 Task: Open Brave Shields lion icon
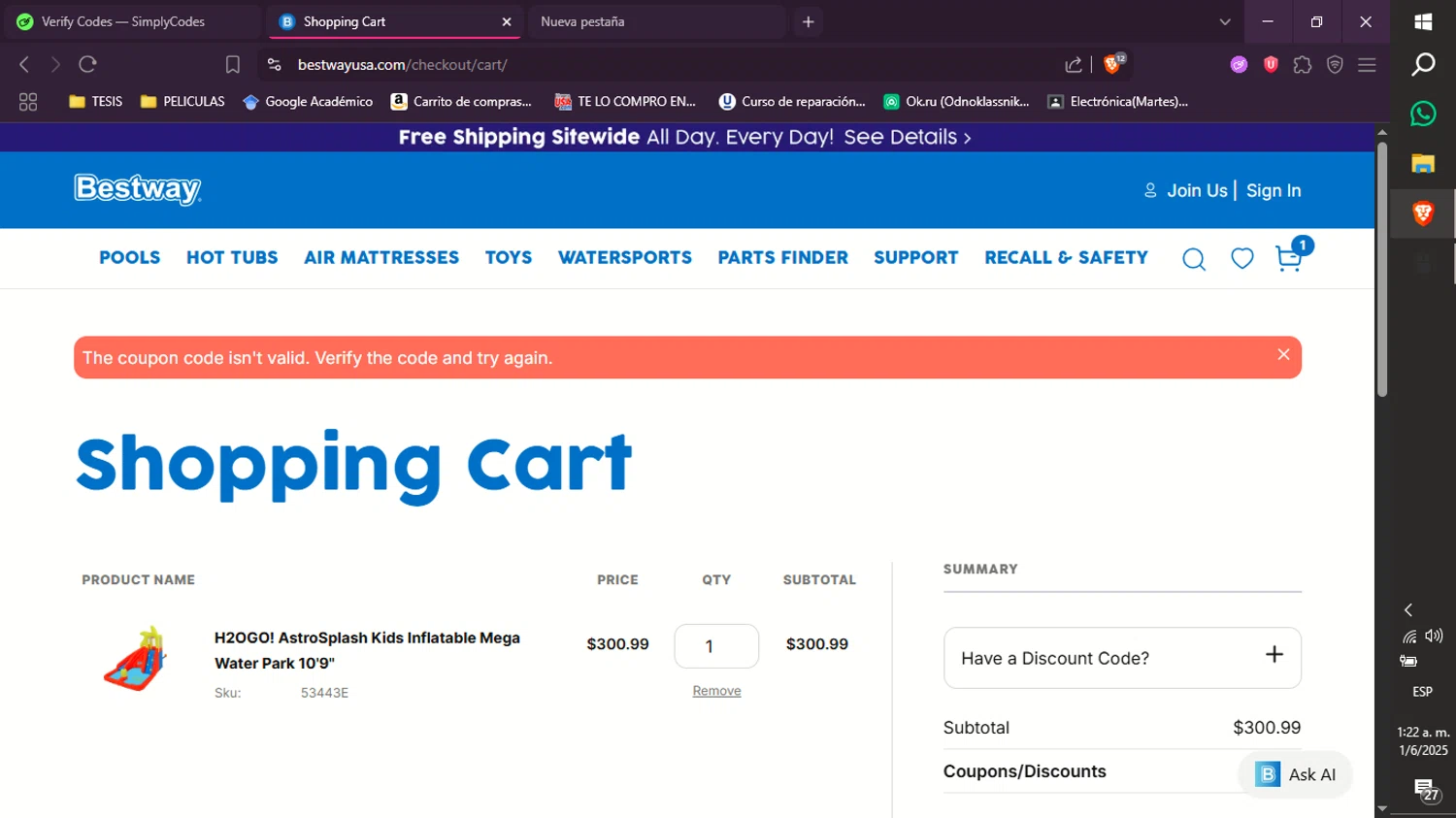coord(1112,64)
